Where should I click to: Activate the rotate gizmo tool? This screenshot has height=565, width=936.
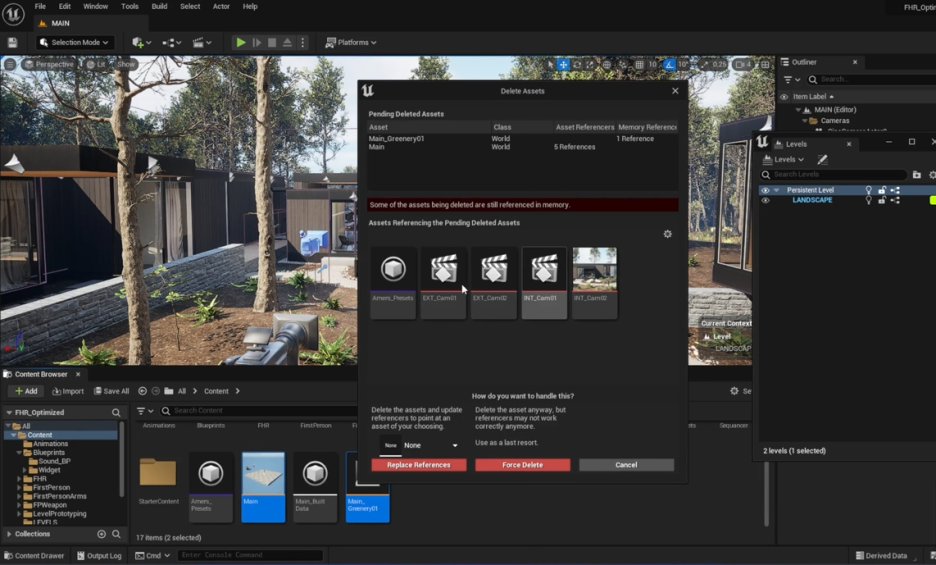point(577,65)
